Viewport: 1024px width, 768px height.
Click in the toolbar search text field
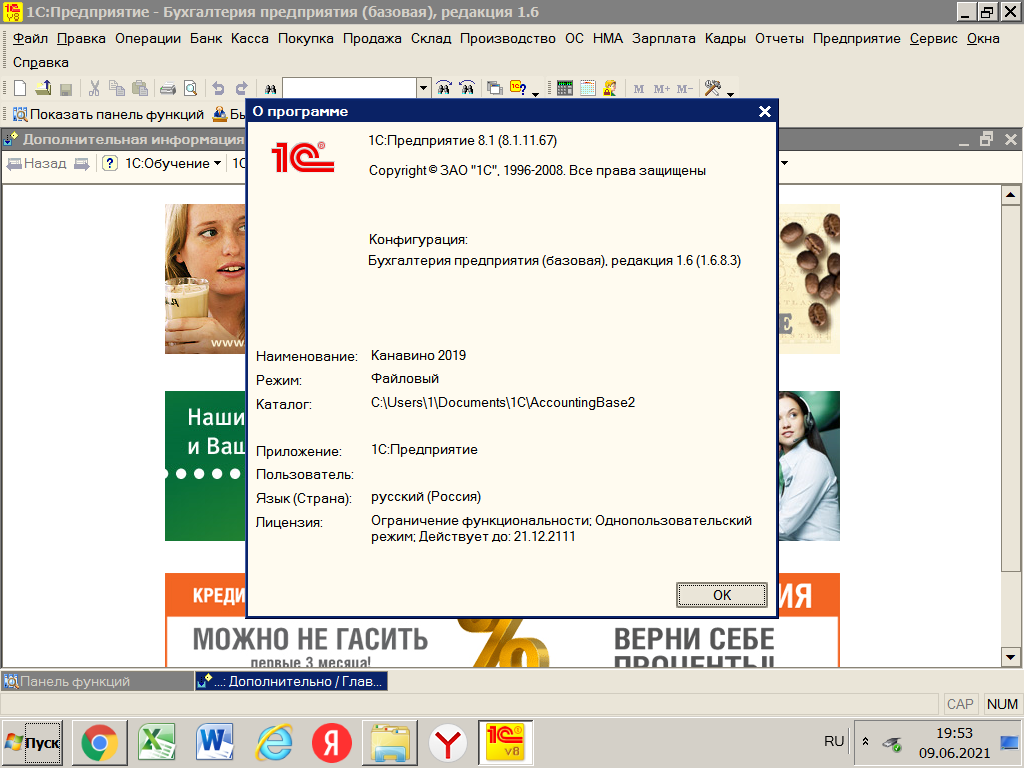pos(349,88)
